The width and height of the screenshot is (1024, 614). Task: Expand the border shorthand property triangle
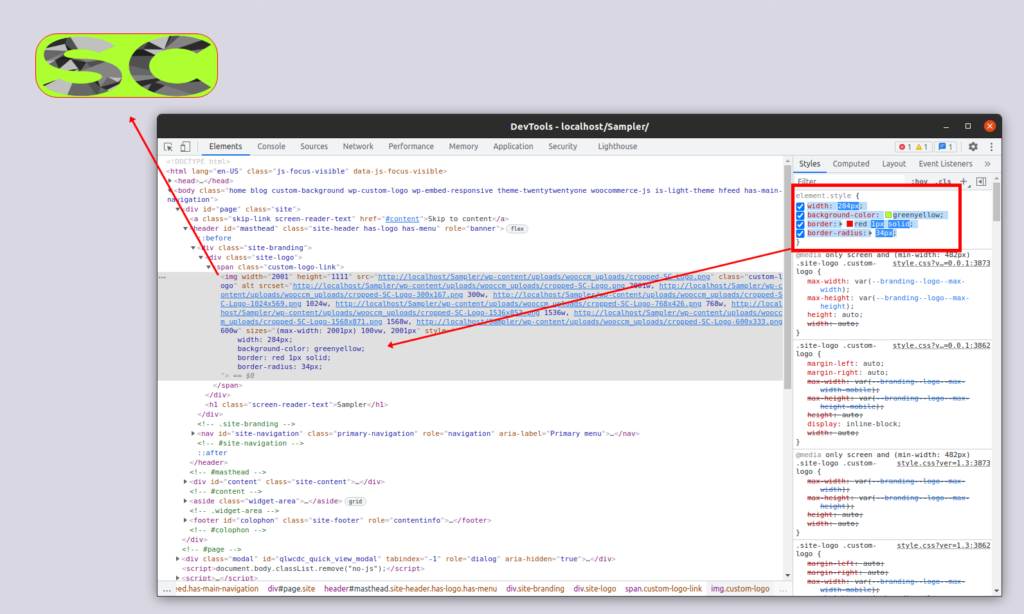click(841, 224)
